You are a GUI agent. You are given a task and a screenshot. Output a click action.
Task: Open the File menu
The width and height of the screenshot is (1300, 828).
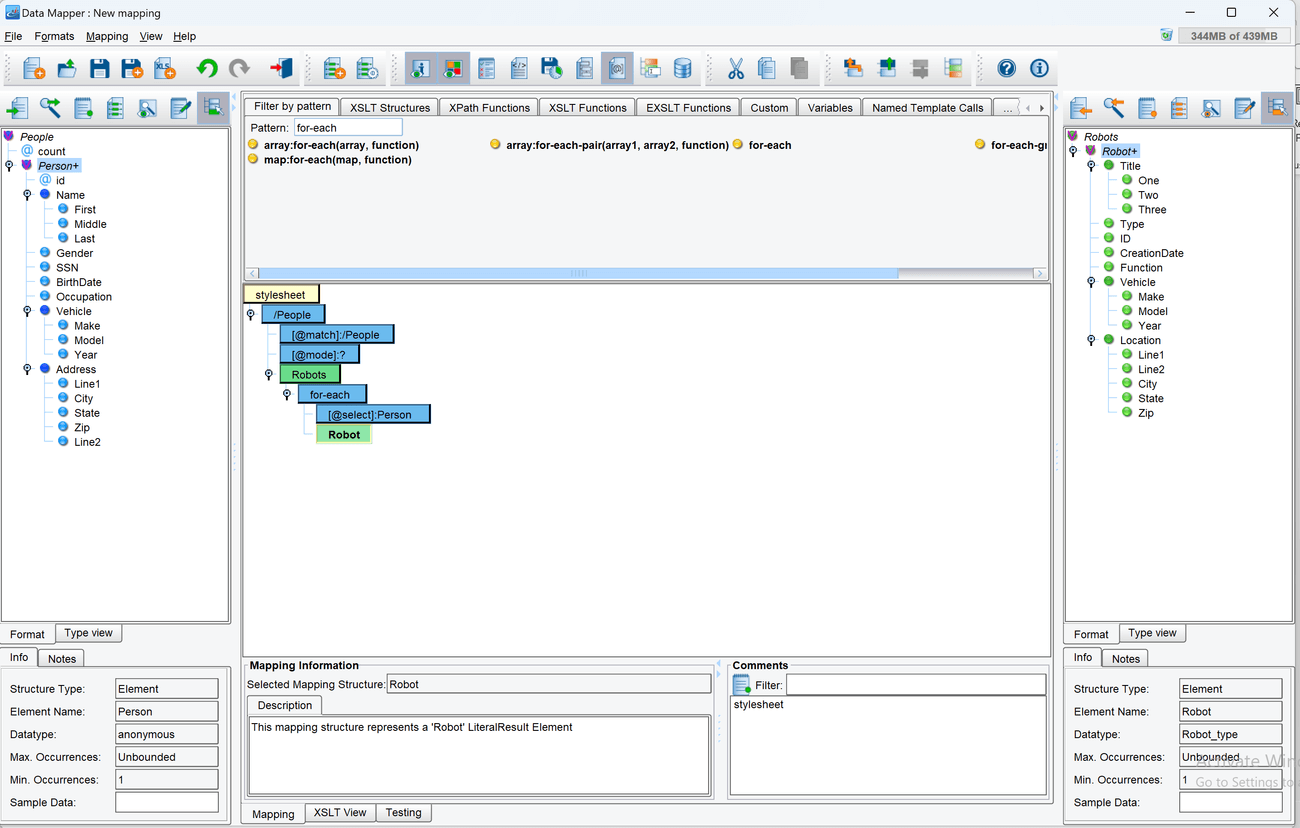coord(13,36)
